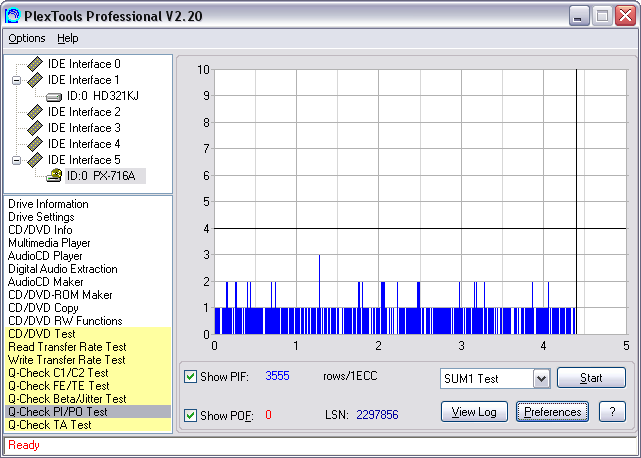
Task: Select Q-Check C1/C2 Test
Action: pyautogui.click(x=88, y=373)
